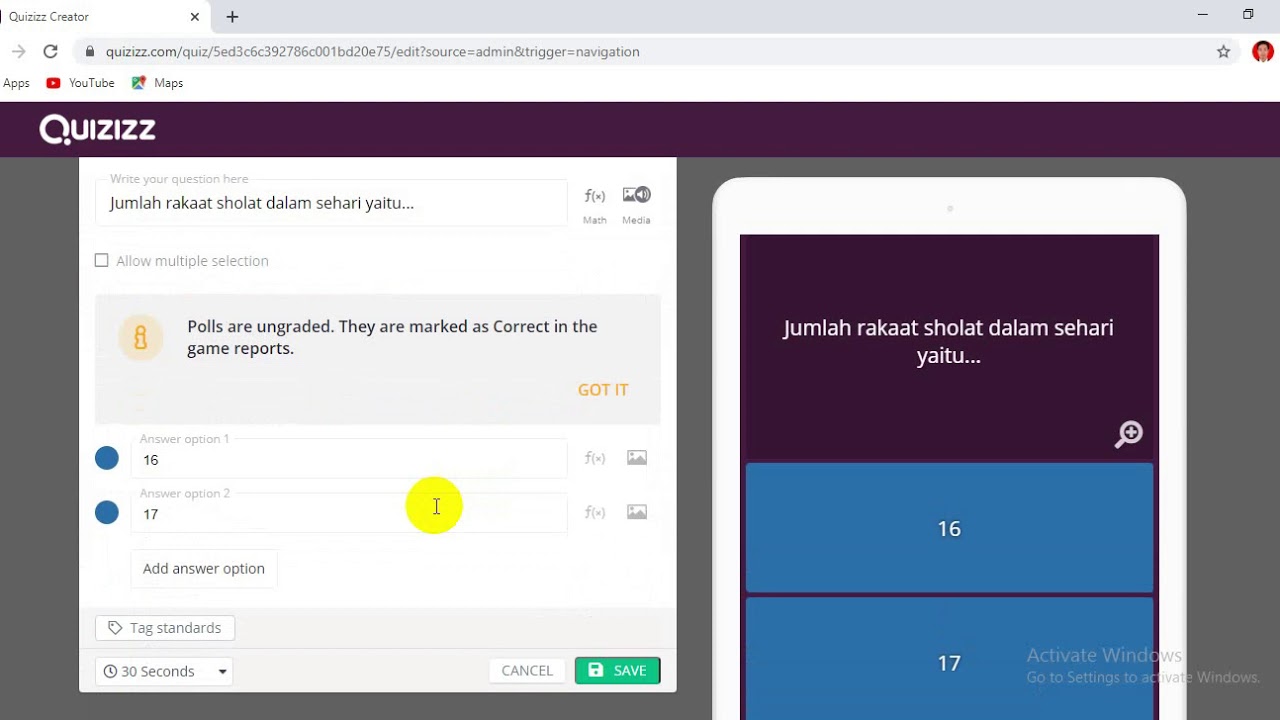Insert math in Answer option 1
The height and width of the screenshot is (720, 1280).
(x=595, y=458)
